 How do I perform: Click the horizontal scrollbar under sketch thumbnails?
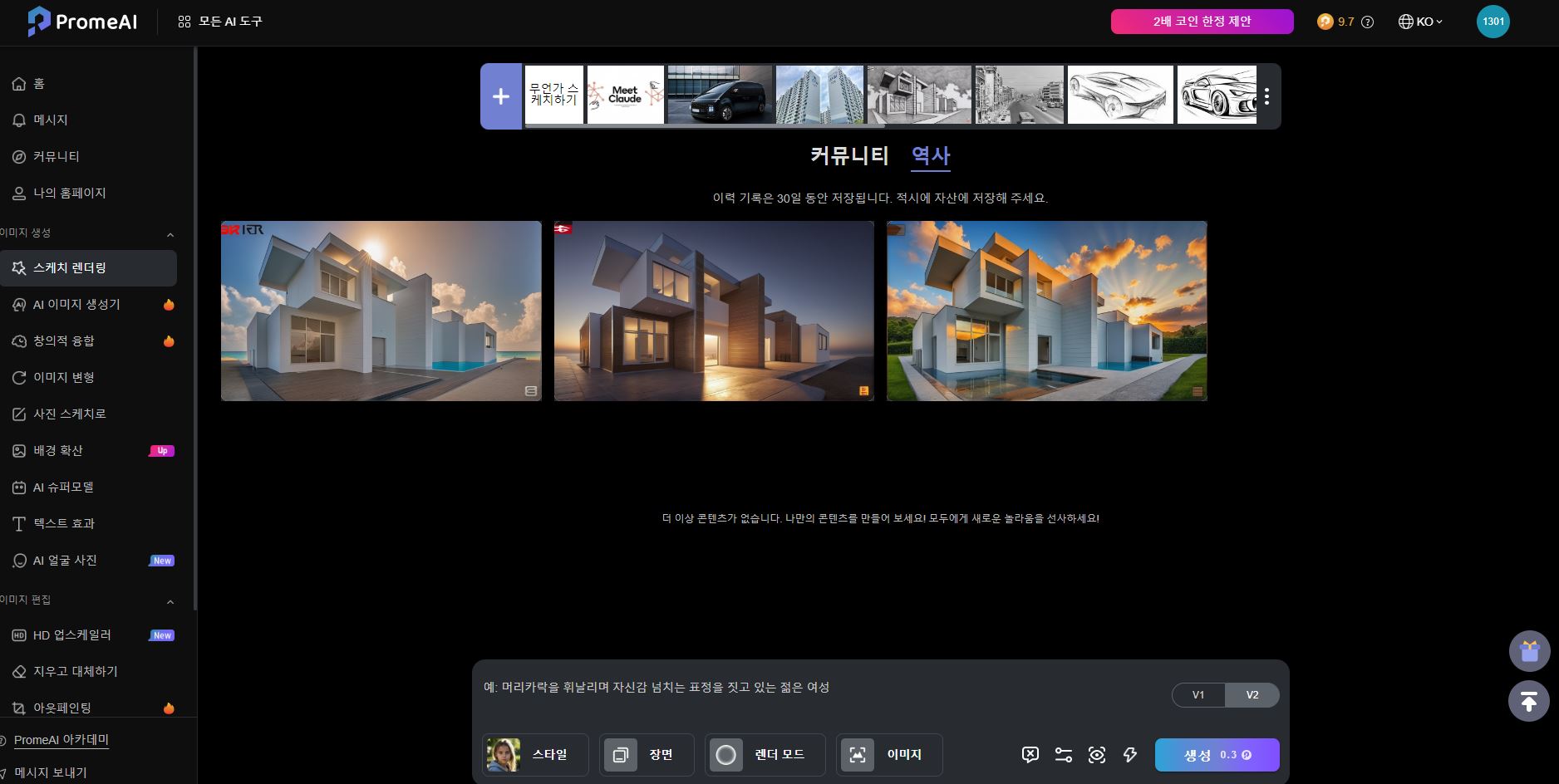pos(705,126)
